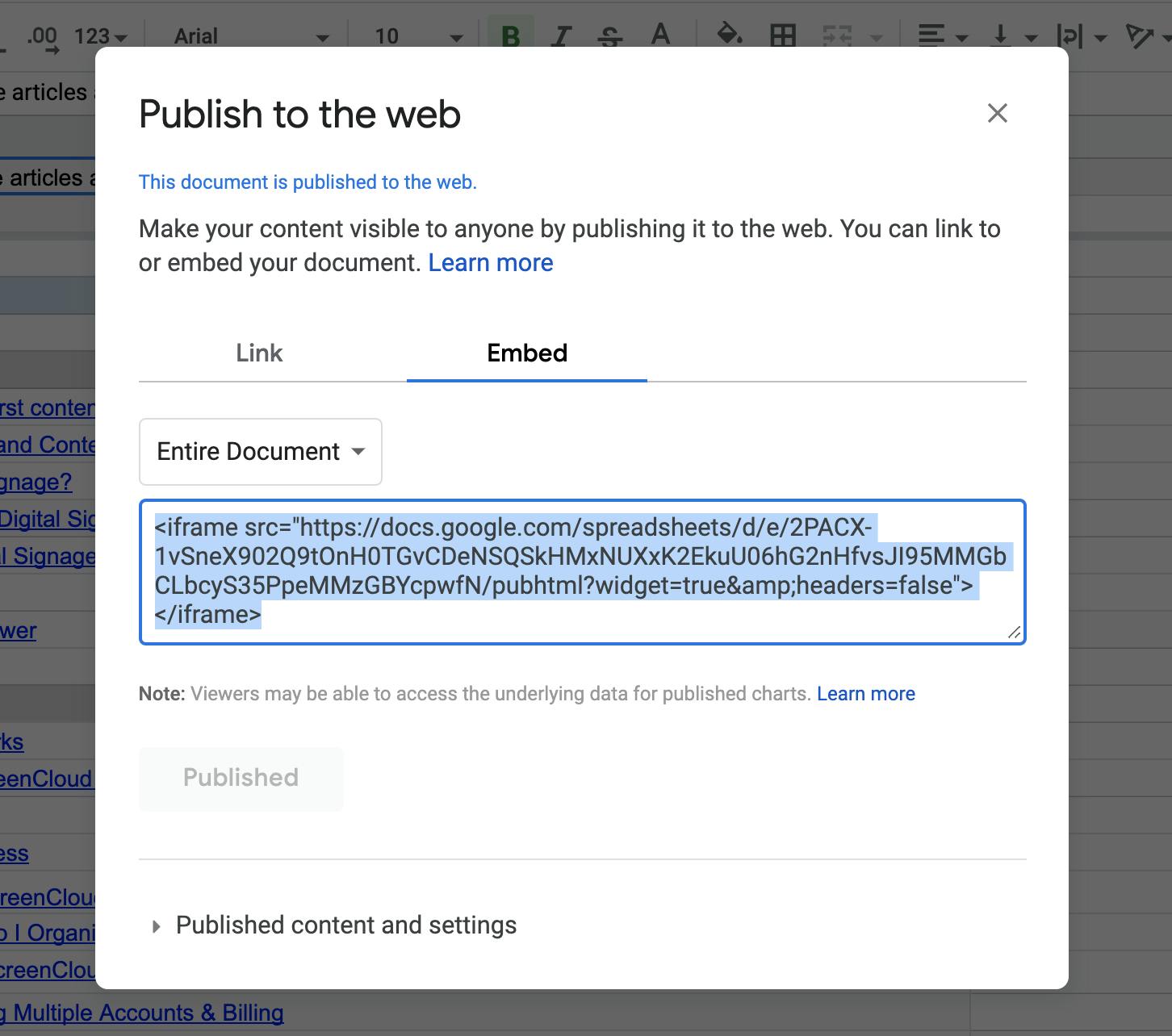Toggle strikethrough formatting in the toolbar

pos(611,36)
